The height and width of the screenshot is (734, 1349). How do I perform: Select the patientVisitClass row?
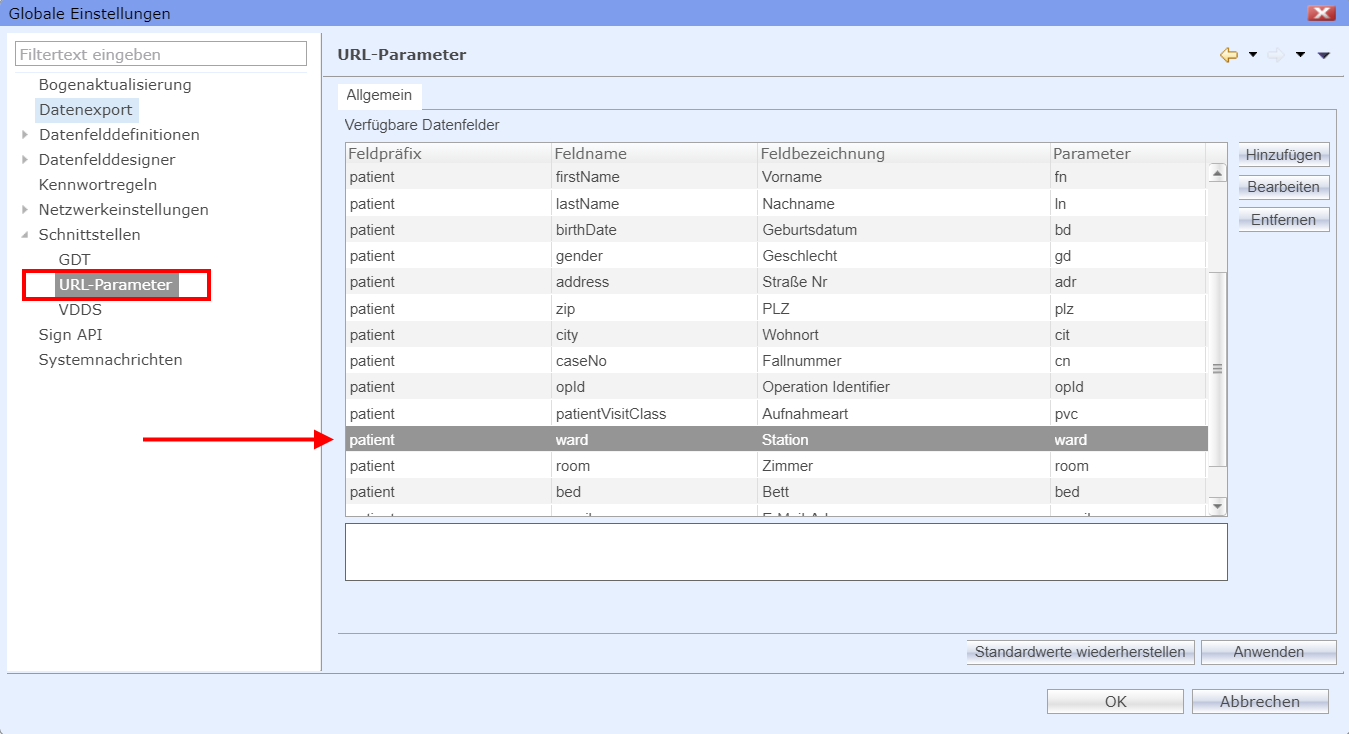(776, 414)
